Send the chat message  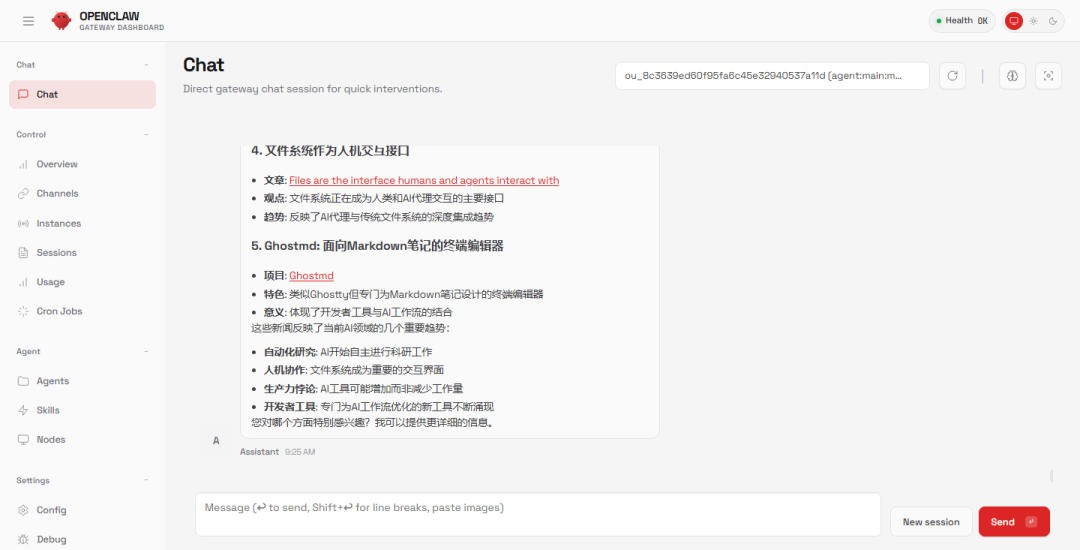[1014, 522]
